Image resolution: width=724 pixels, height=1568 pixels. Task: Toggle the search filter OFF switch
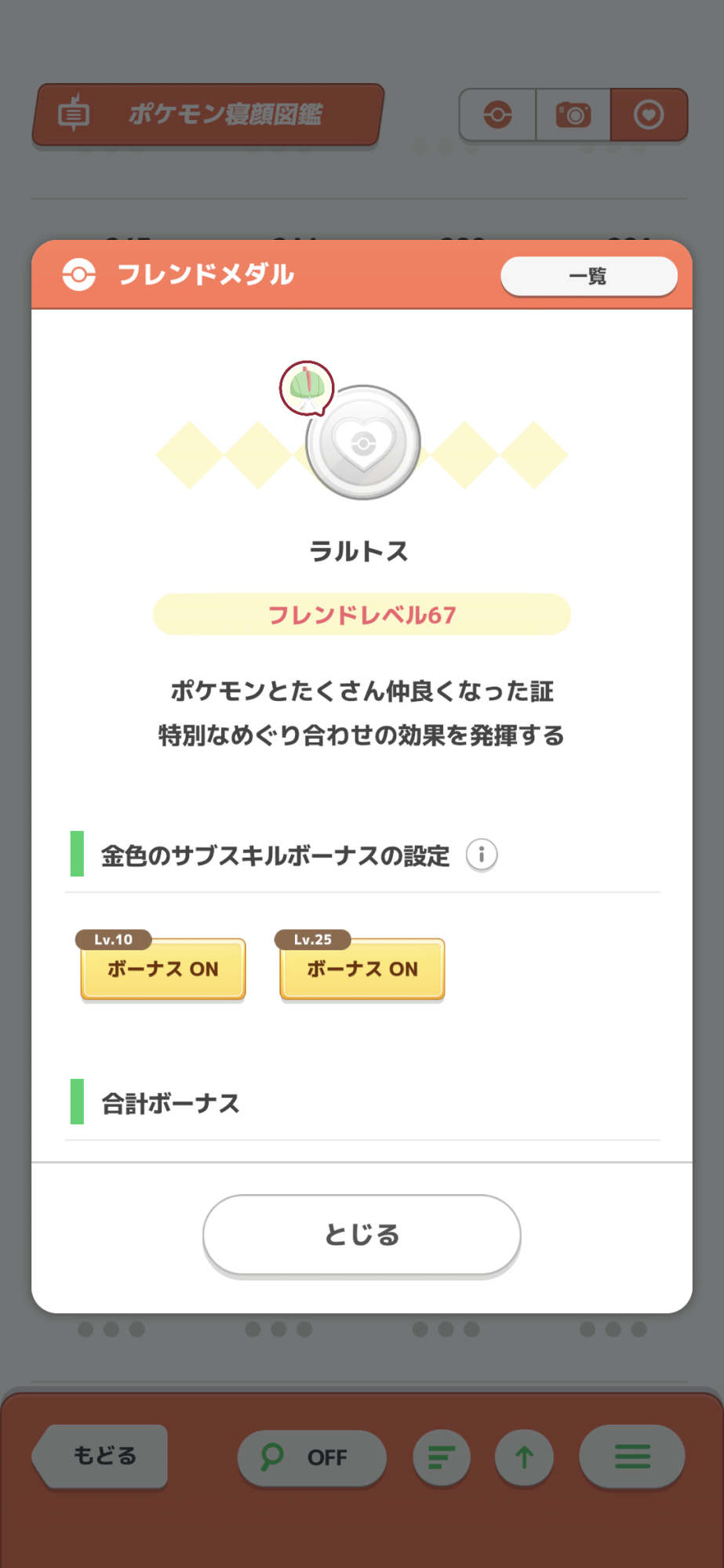(x=311, y=1457)
